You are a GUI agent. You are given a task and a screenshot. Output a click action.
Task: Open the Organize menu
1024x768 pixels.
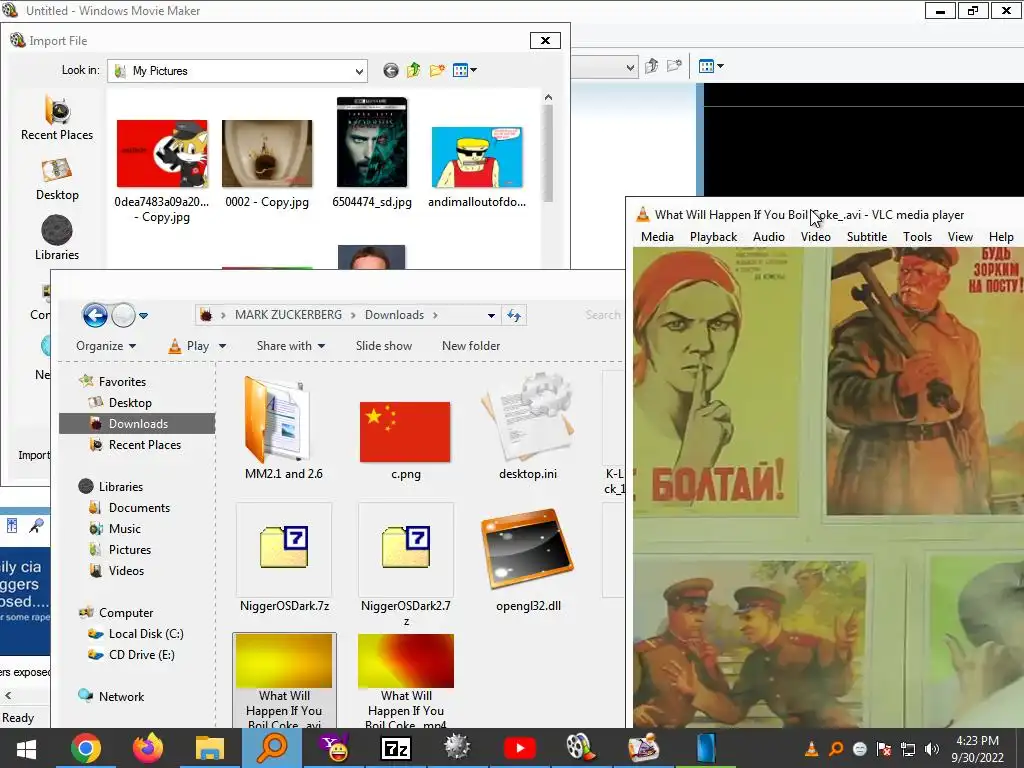(x=106, y=346)
